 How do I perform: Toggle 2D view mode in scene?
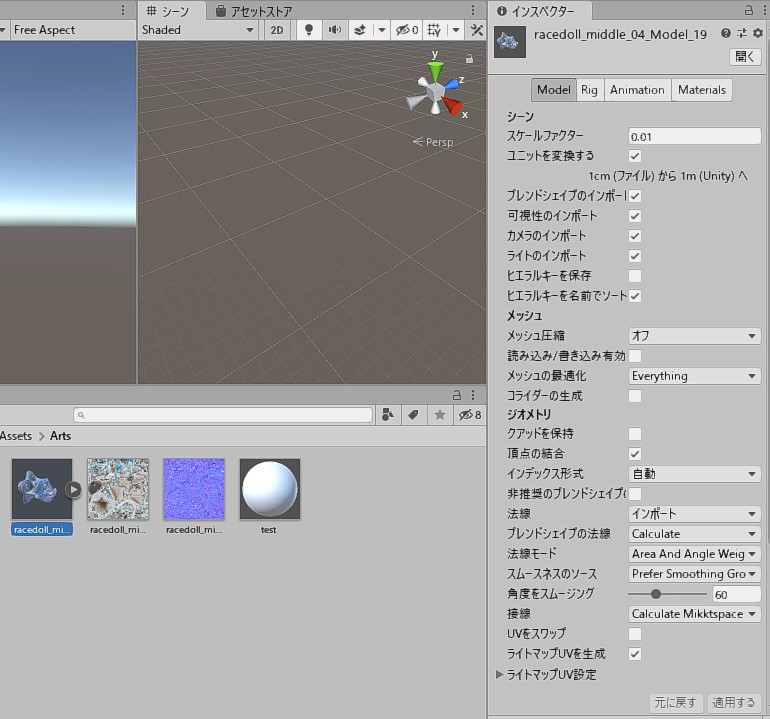click(277, 30)
